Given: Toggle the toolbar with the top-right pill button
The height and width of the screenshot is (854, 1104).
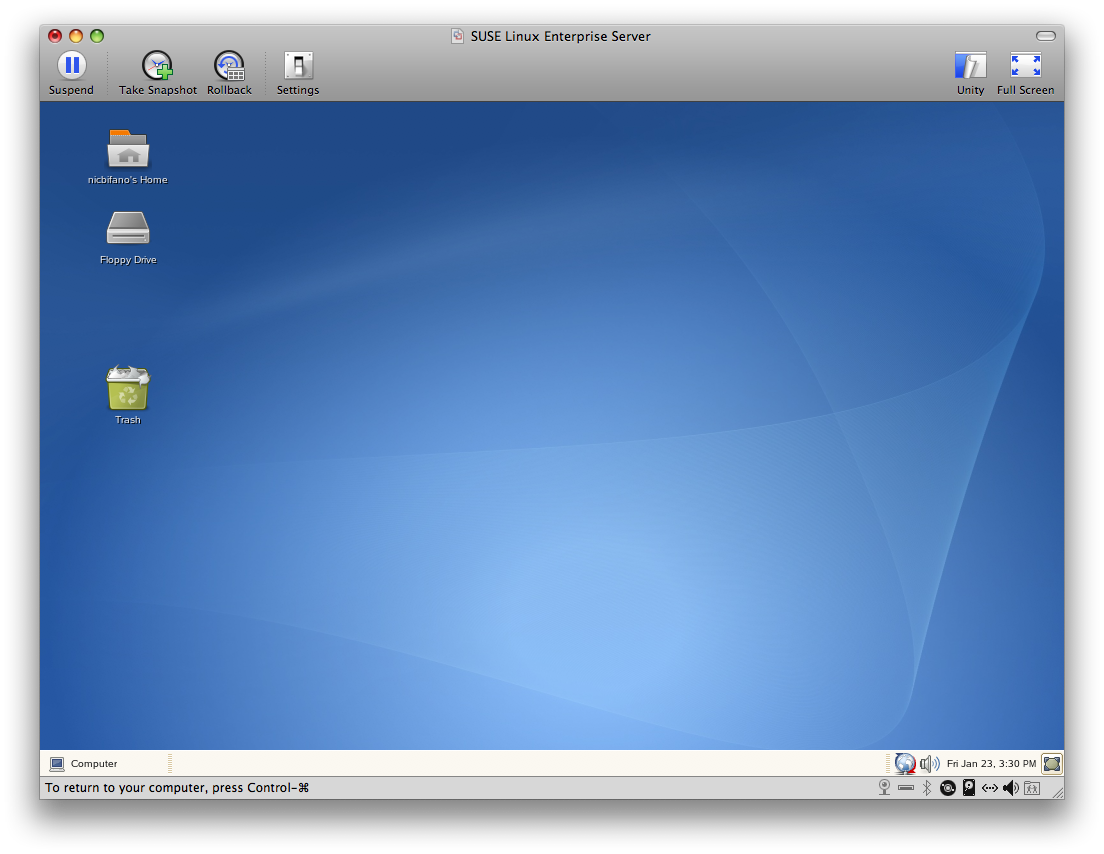Looking at the screenshot, I should (1046, 36).
